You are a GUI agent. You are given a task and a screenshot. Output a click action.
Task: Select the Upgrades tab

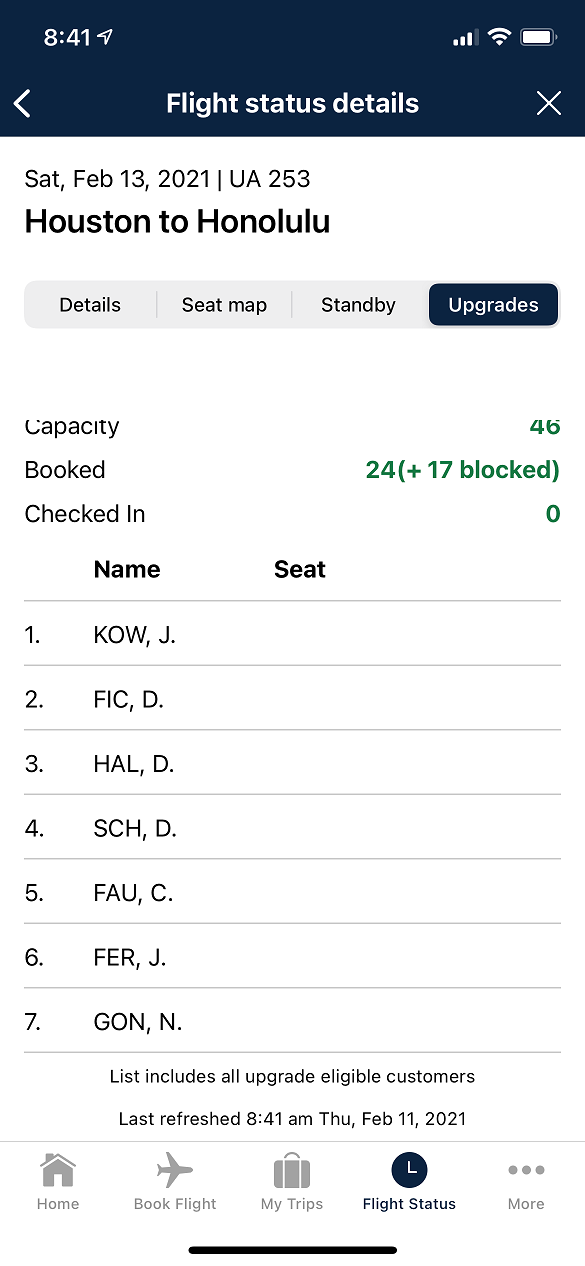tap(493, 305)
